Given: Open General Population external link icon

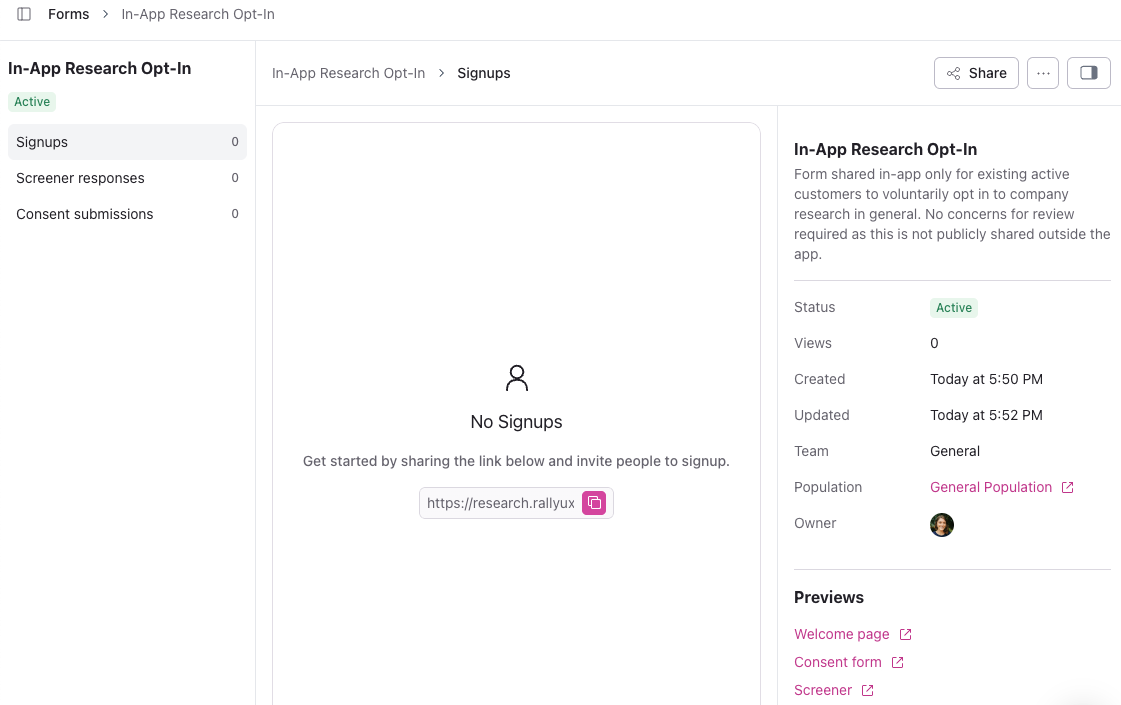Looking at the screenshot, I should 1068,488.
